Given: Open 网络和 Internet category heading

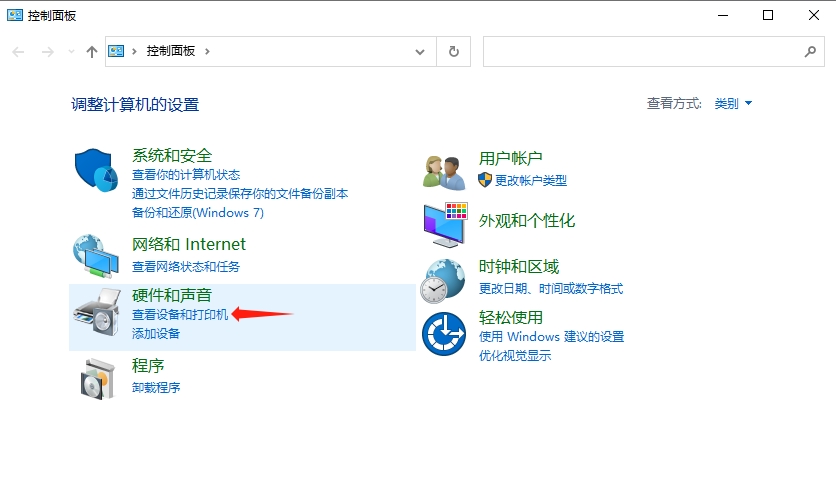Looking at the screenshot, I should pyautogui.click(x=189, y=244).
